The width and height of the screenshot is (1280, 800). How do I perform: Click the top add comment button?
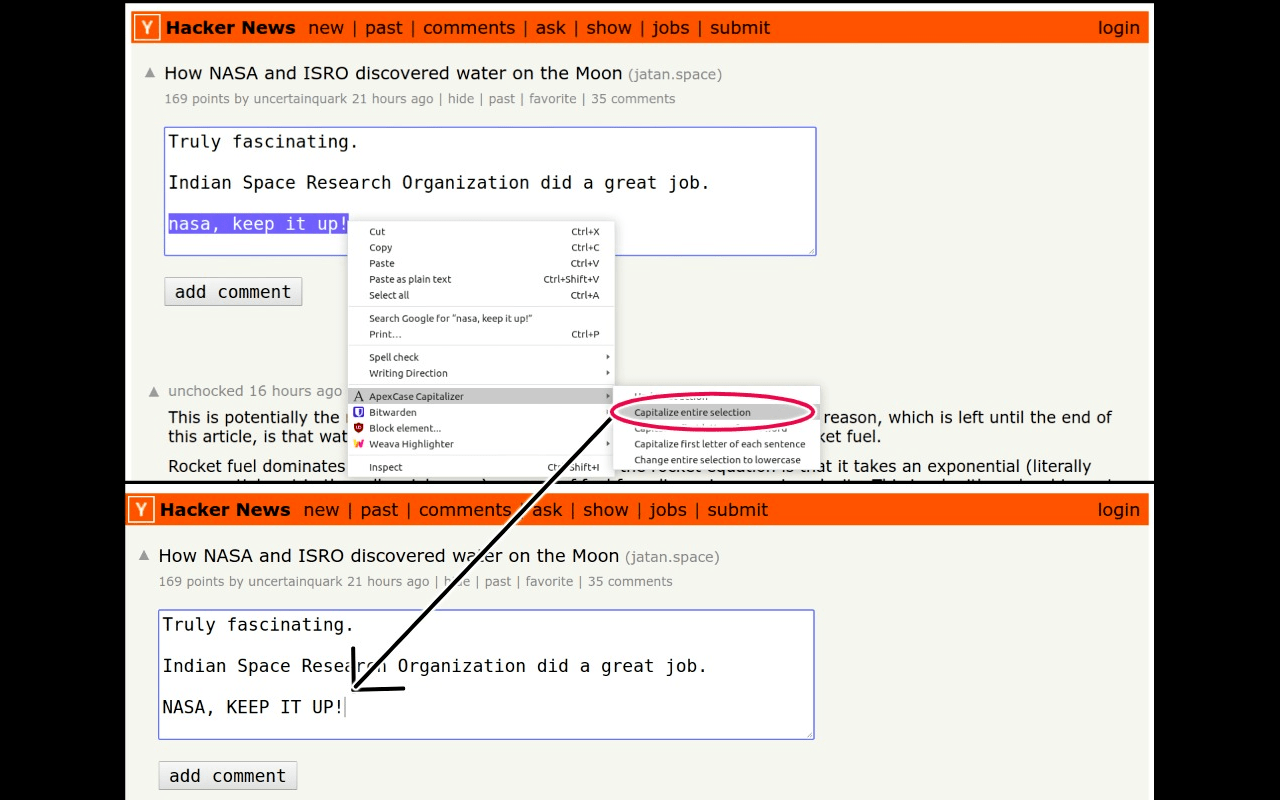click(x=233, y=292)
